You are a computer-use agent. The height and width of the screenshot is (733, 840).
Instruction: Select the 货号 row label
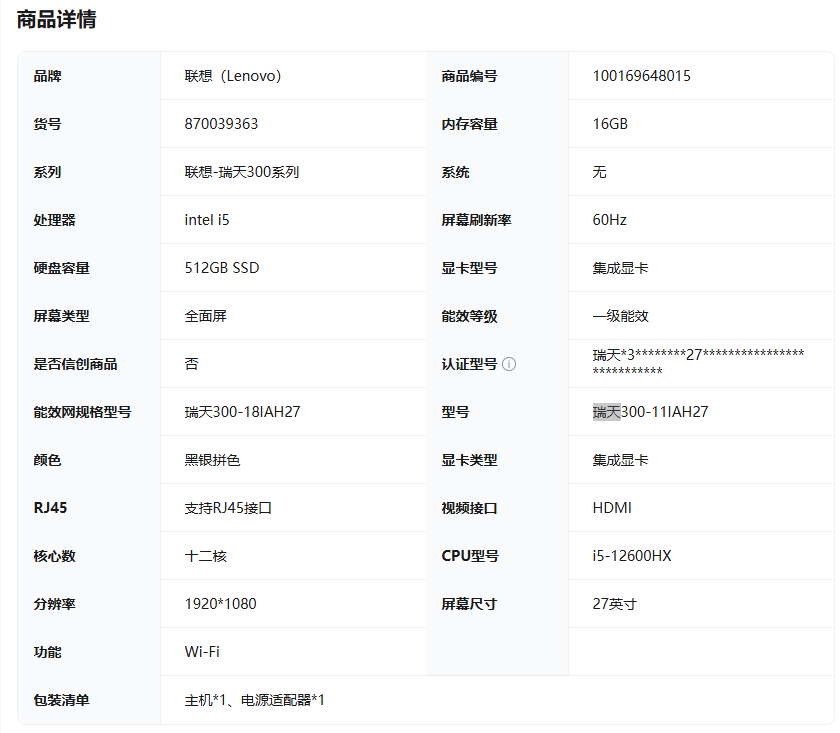tap(47, 124)
